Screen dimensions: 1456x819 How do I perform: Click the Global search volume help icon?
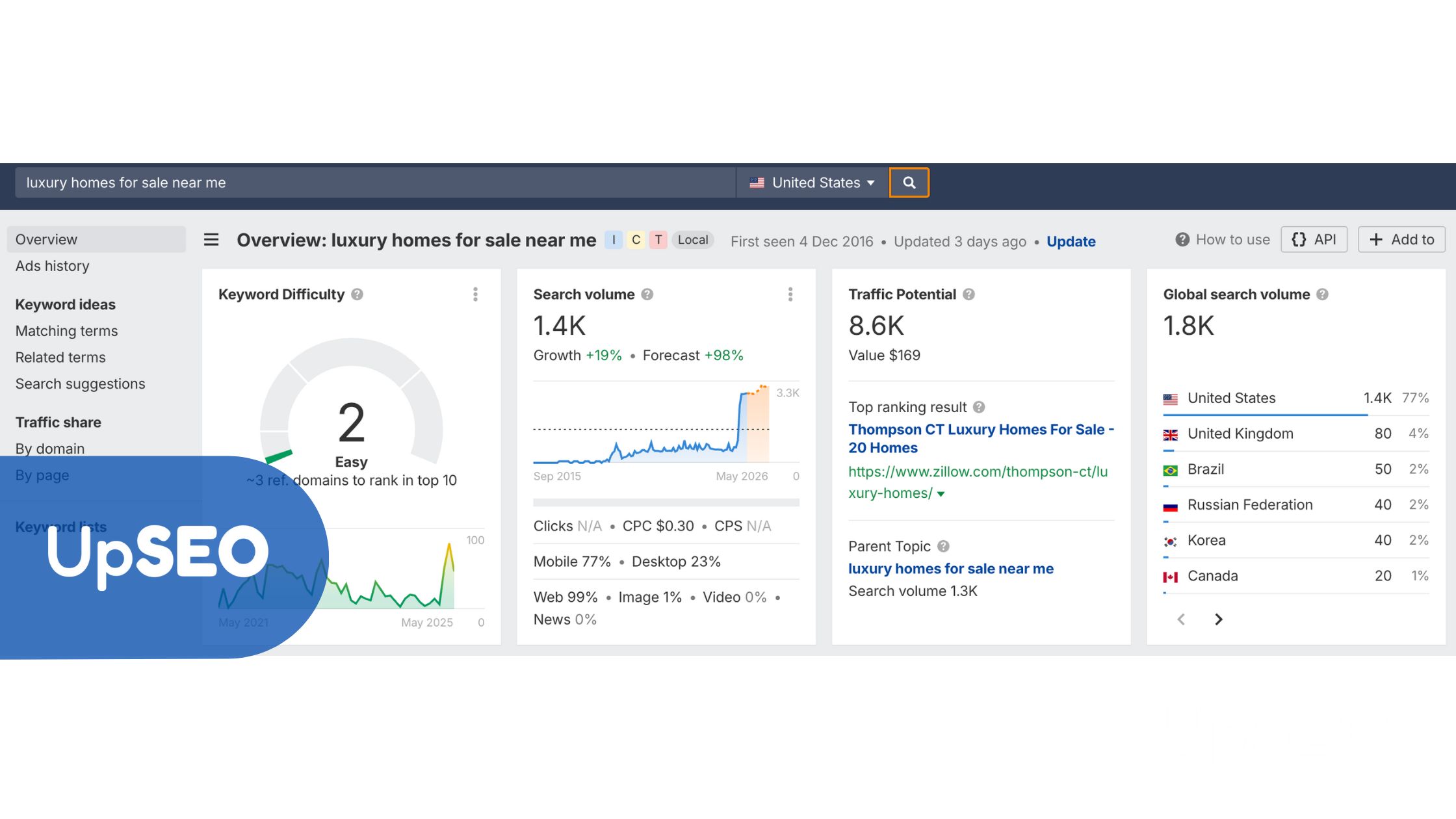pos(1322,294)
